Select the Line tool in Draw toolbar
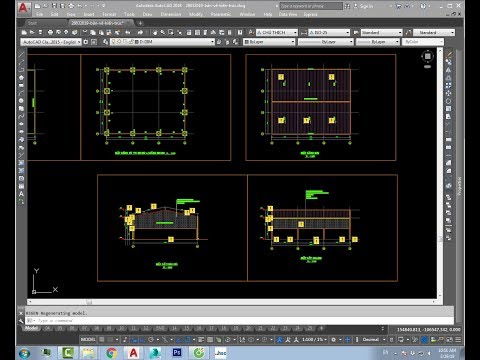The image size is (480, 360). (21, 54)
